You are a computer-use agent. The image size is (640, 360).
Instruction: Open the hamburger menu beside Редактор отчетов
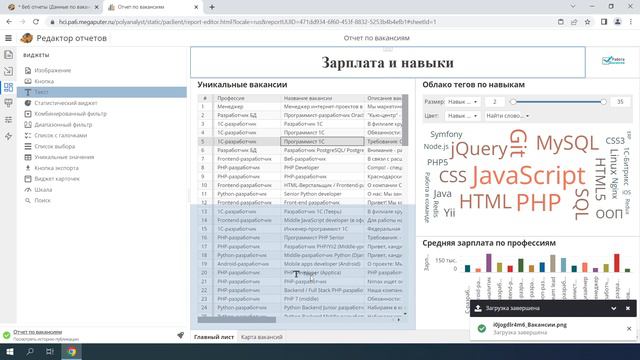[x=8, y=38]
